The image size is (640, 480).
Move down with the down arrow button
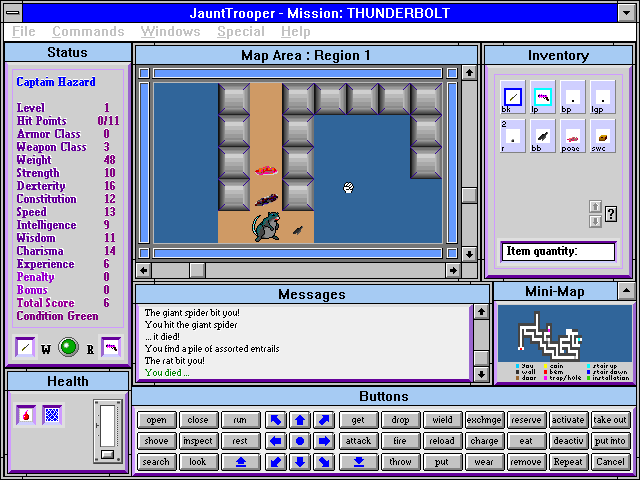[x=300, y=462]
